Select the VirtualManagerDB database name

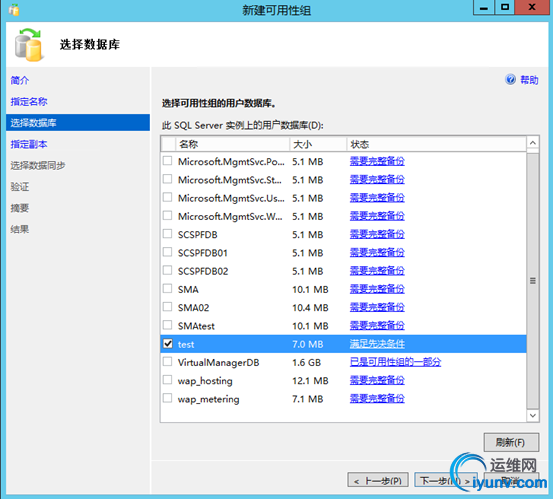point(219,363)
